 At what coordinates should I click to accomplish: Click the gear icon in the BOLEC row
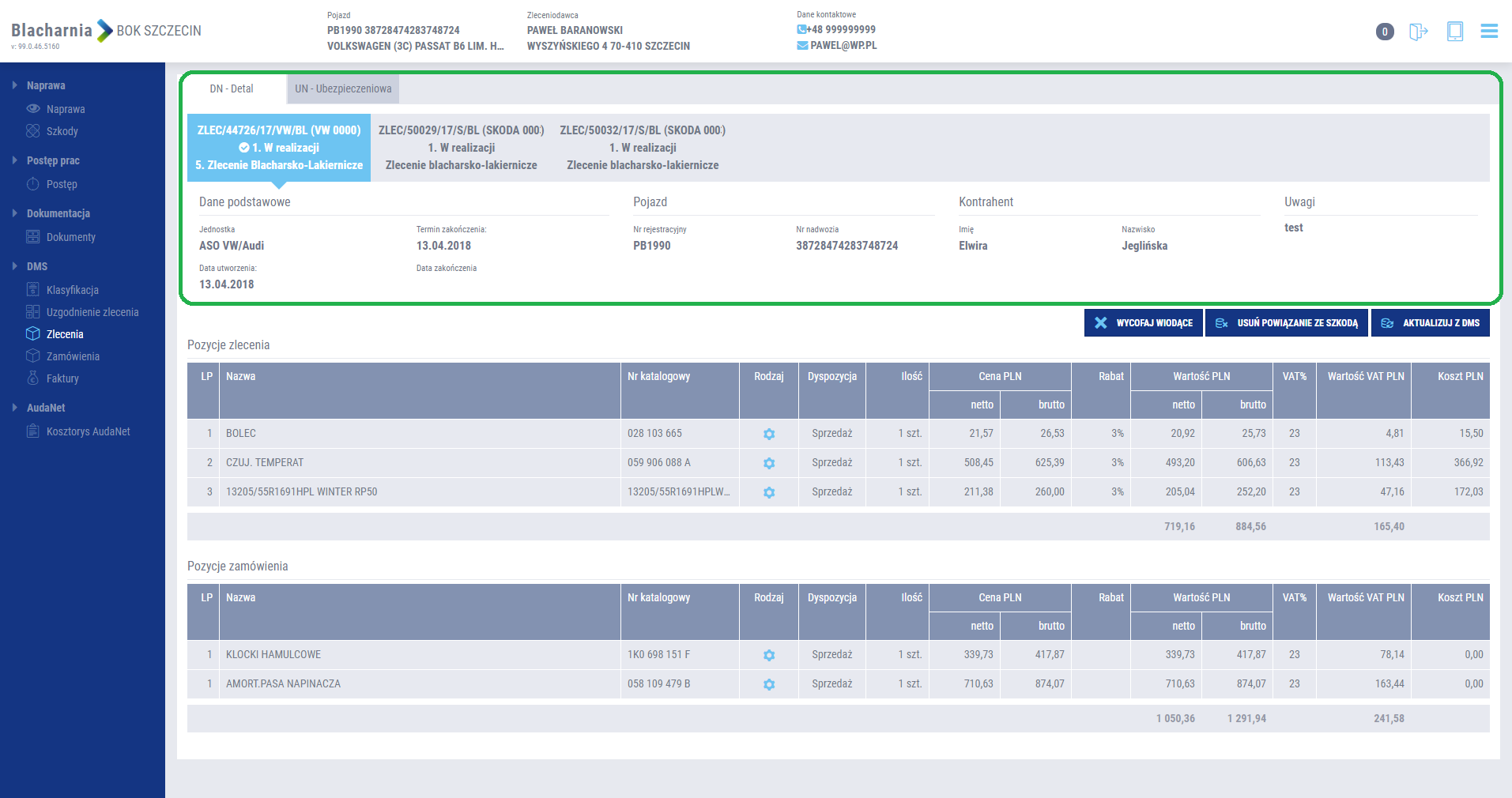click(x=769, y=434)
